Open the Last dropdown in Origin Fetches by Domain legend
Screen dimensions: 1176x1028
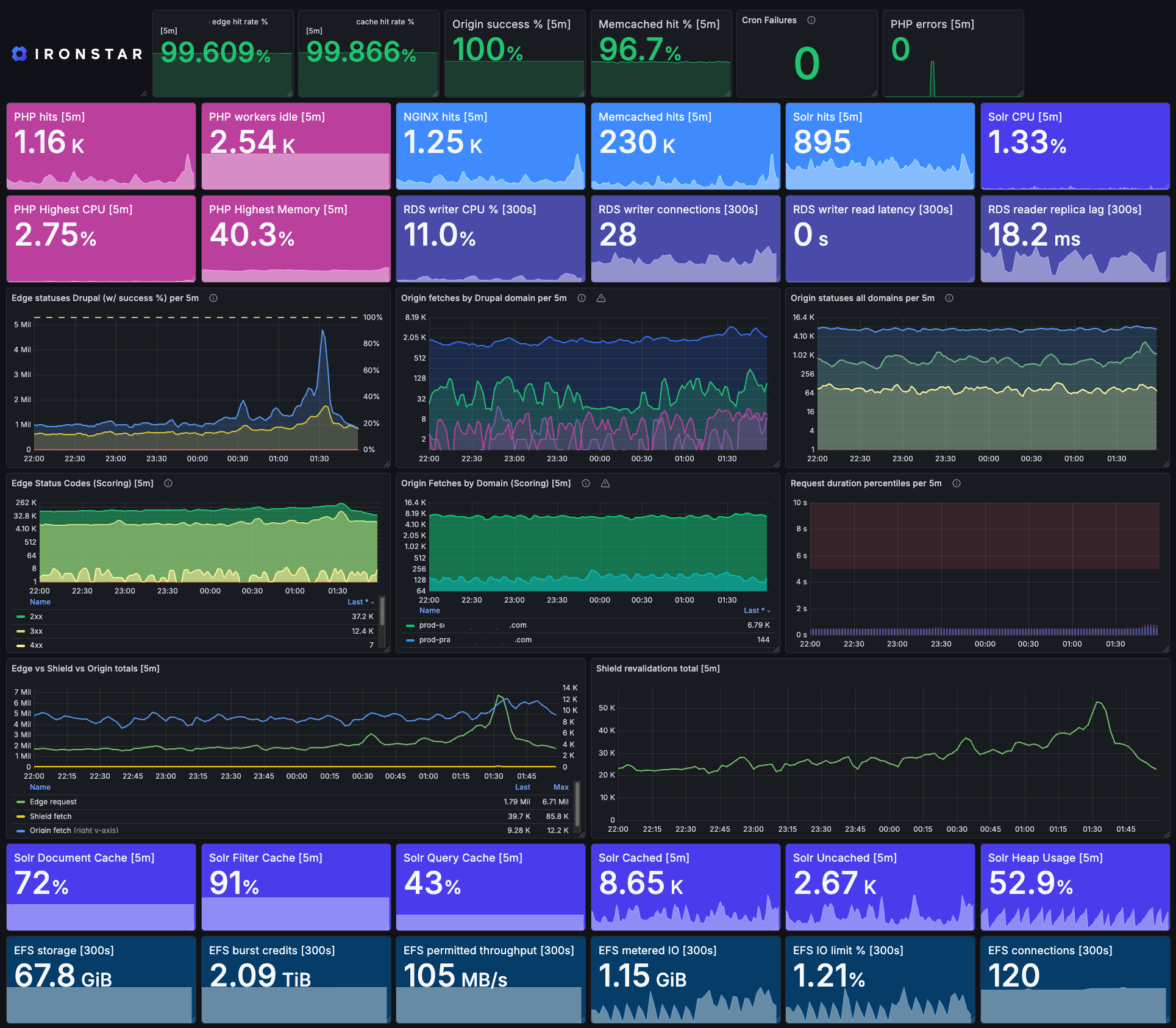tap(756, 610)
